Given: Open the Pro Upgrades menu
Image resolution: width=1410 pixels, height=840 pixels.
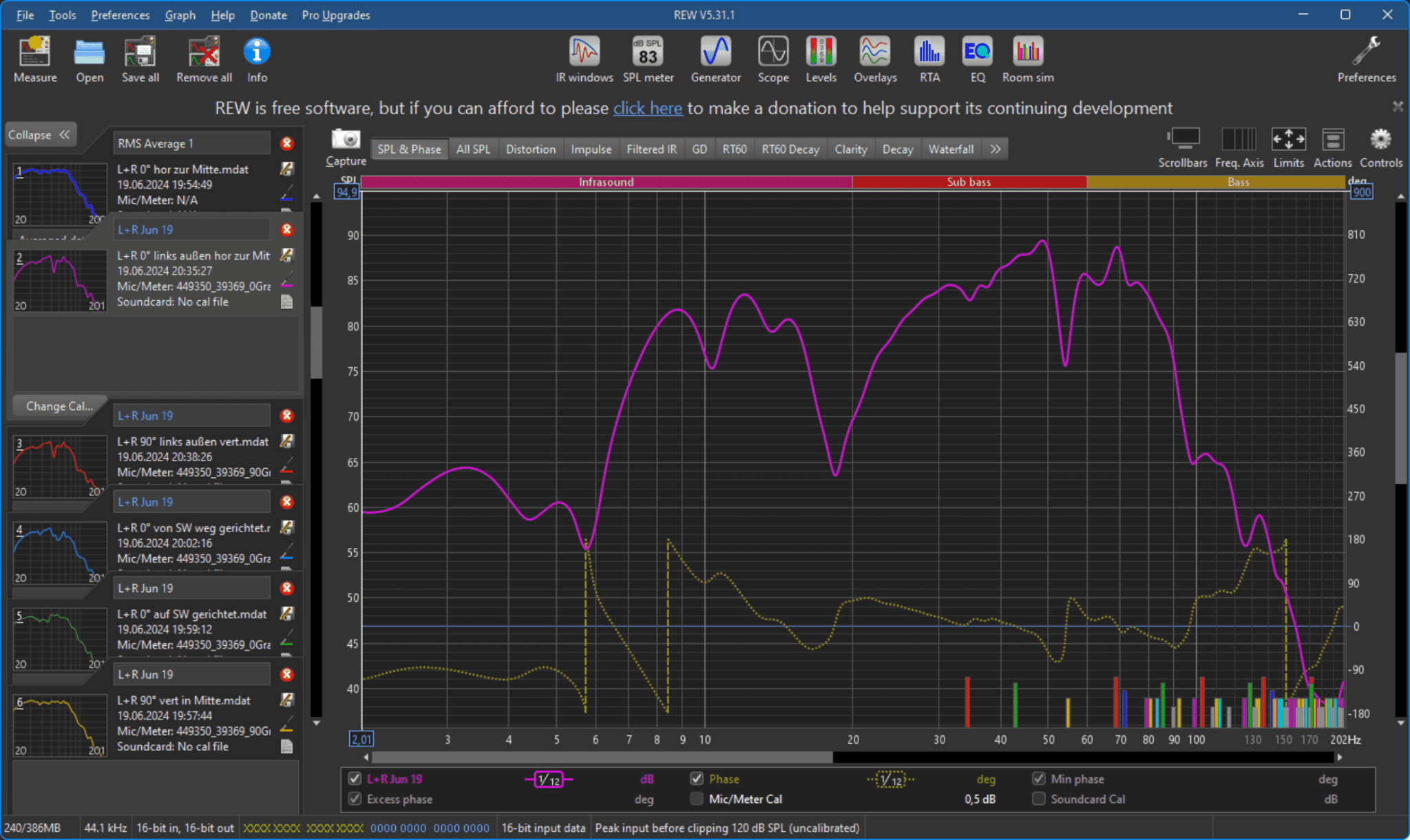Looking at the screenshot, I should coord(336,15).
